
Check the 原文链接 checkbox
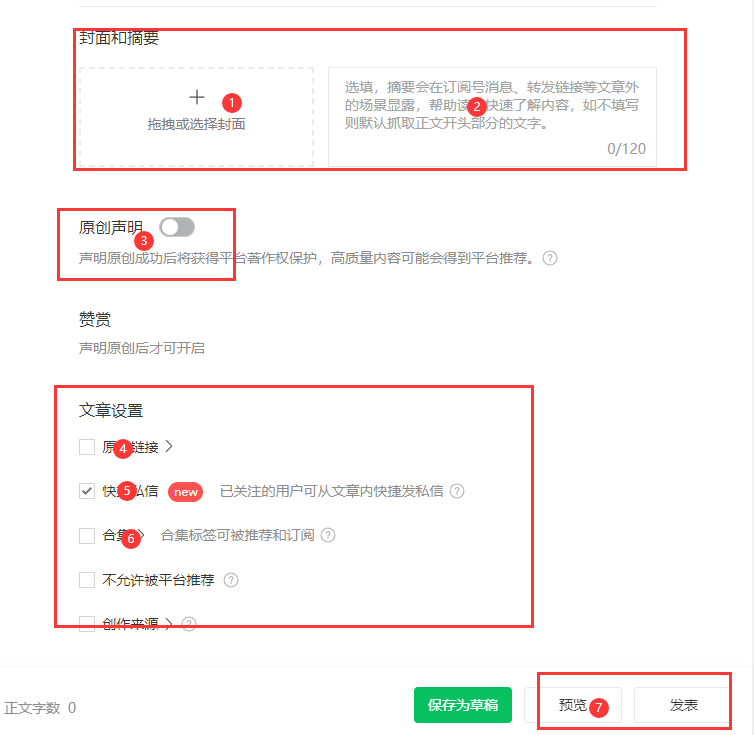click(x=87, y=447)
